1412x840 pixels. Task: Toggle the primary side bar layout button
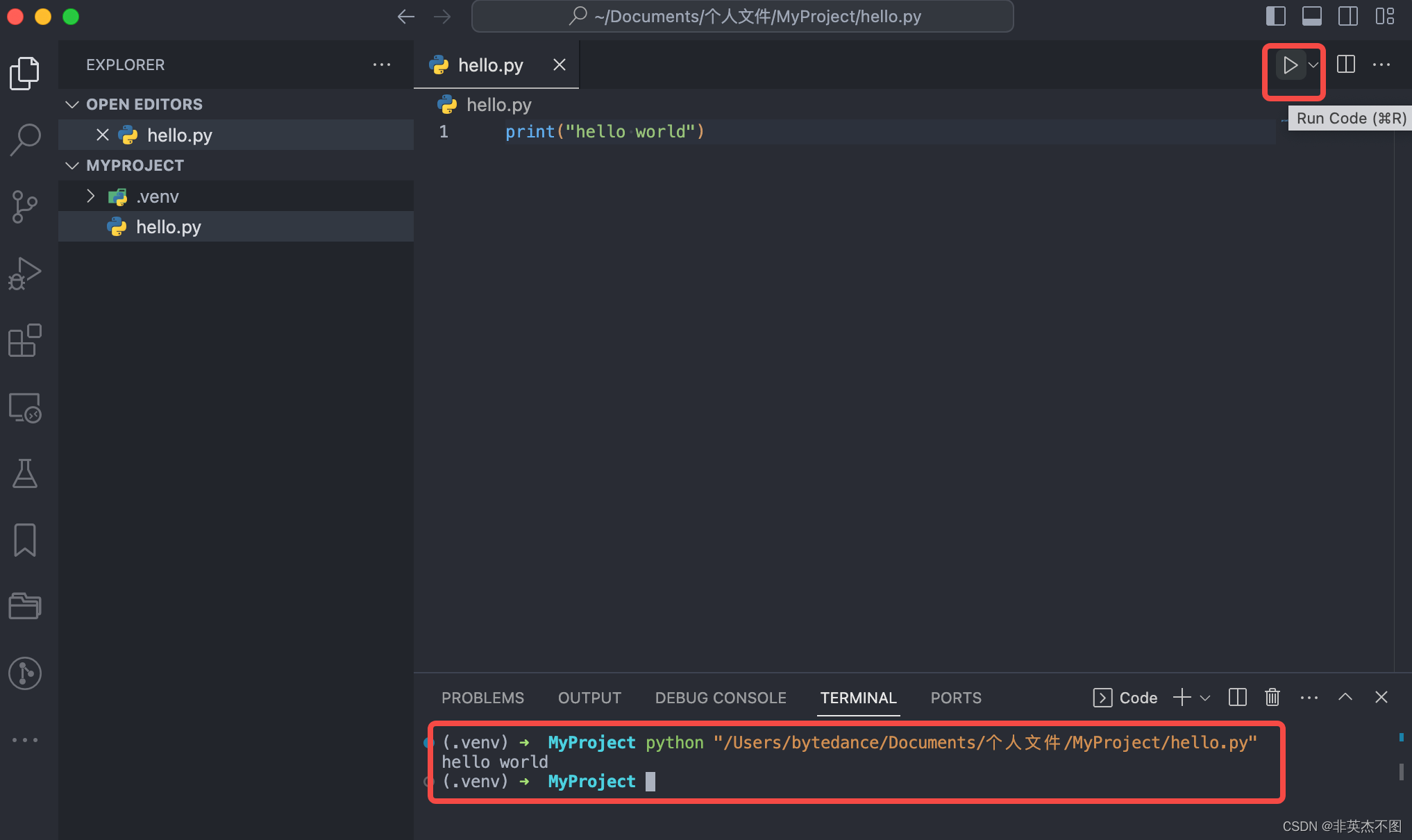(x=1275, y=16)
